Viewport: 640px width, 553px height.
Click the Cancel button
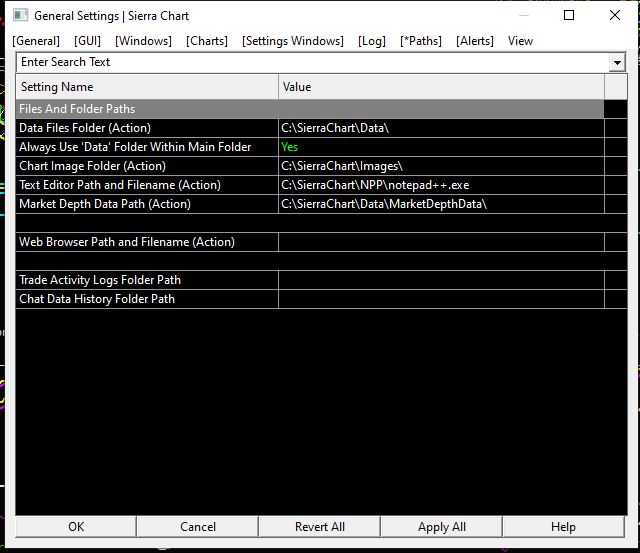[198, 527]
